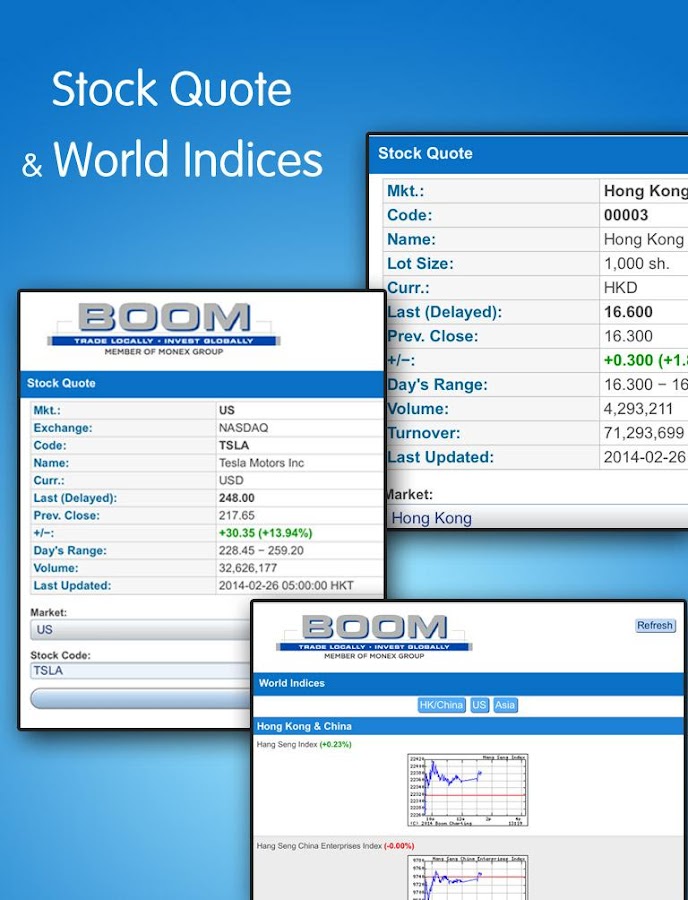
Task: Click the BOOM logo on World Indices page
Action: pos(374,635)
